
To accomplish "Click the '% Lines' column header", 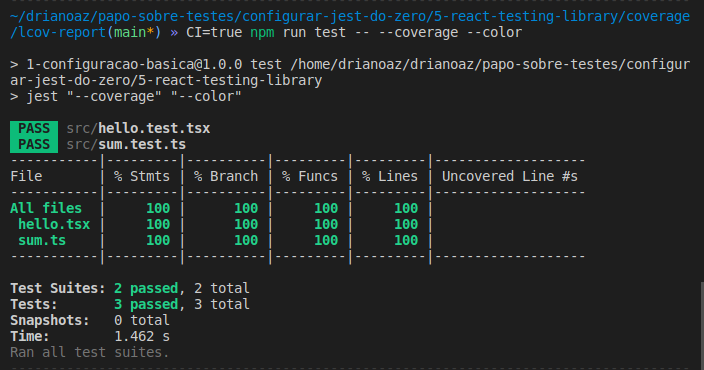I will (x=390, y=176).
